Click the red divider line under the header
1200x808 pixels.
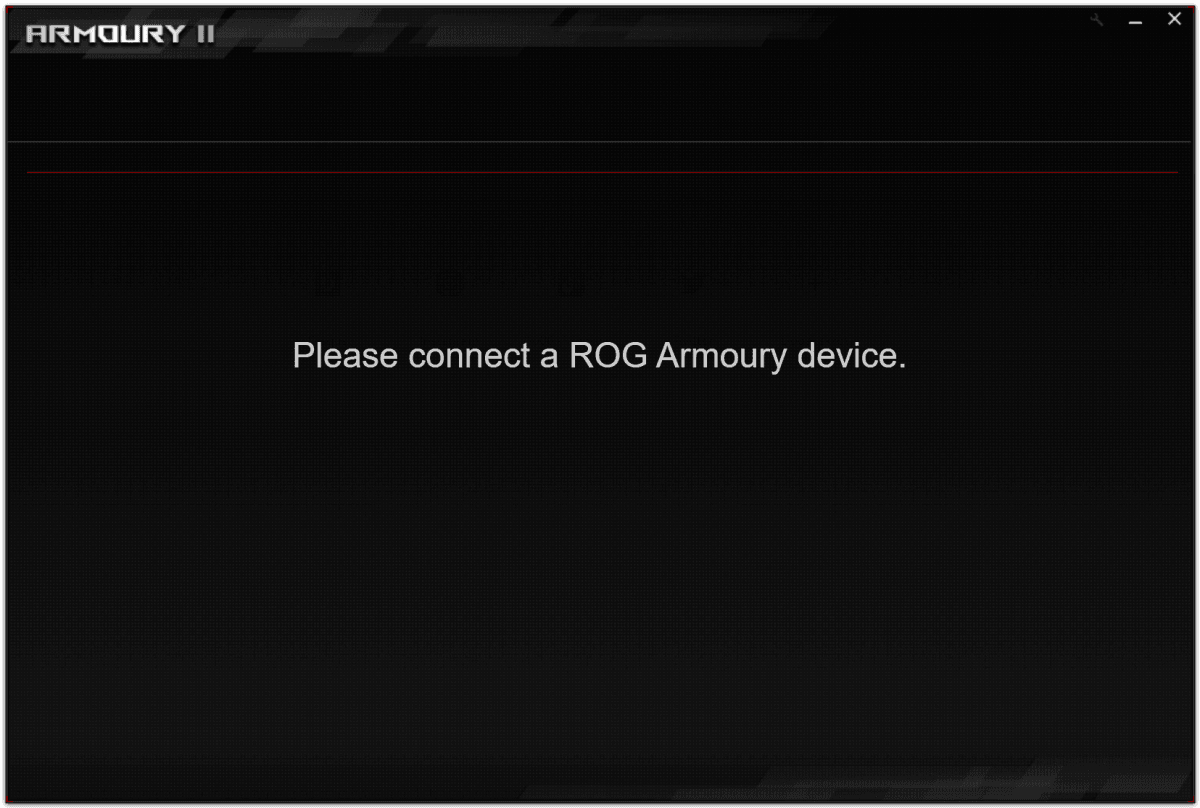click(x=602, y=173)
